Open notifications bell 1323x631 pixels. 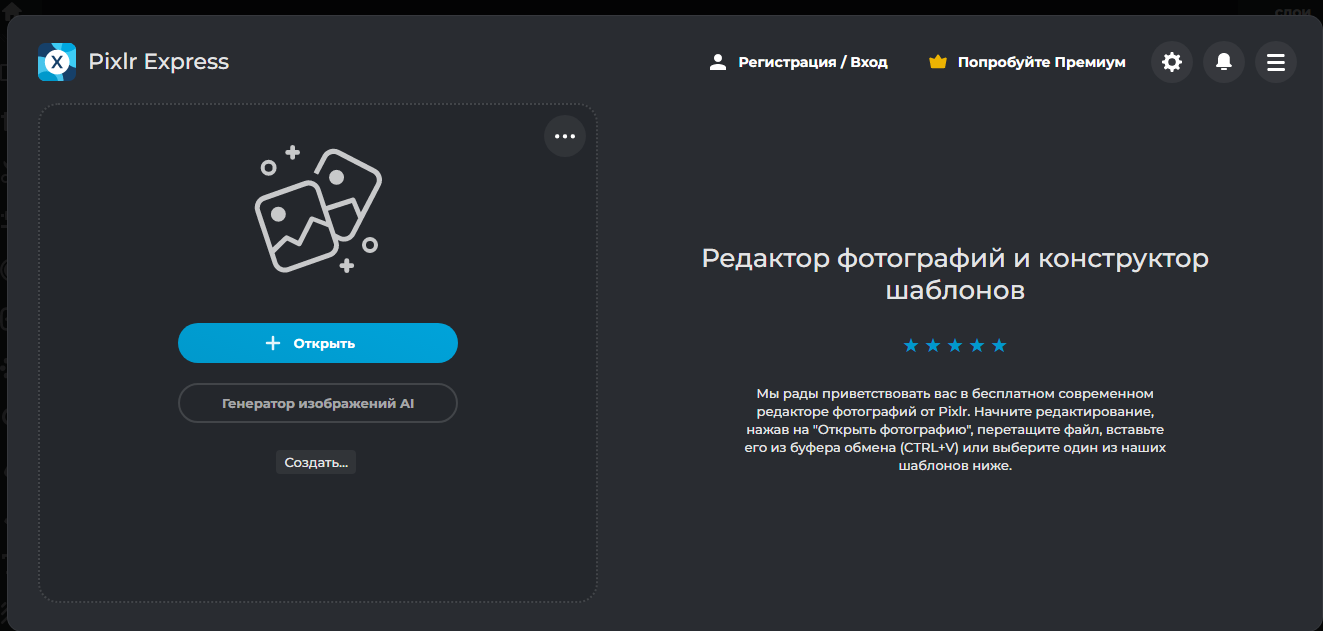pos(1224,62)
